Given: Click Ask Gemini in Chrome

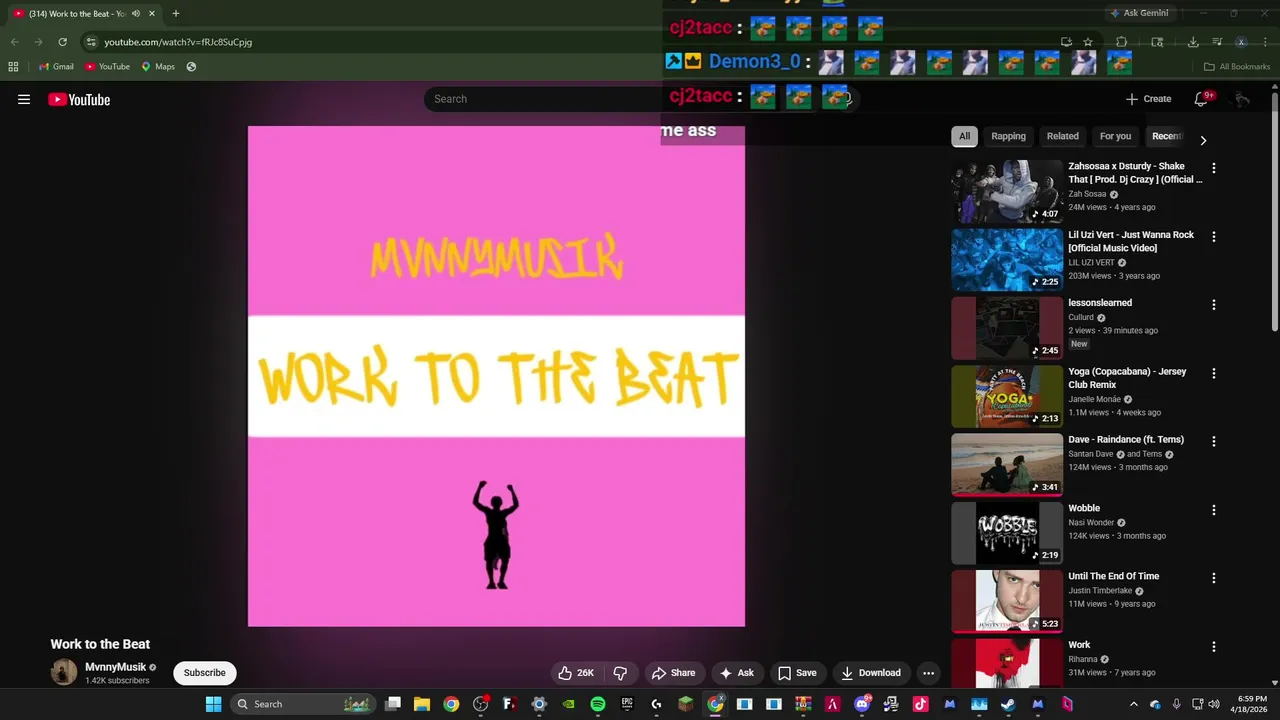Looking at the screenshot, I should click(x=1139, y=13).
